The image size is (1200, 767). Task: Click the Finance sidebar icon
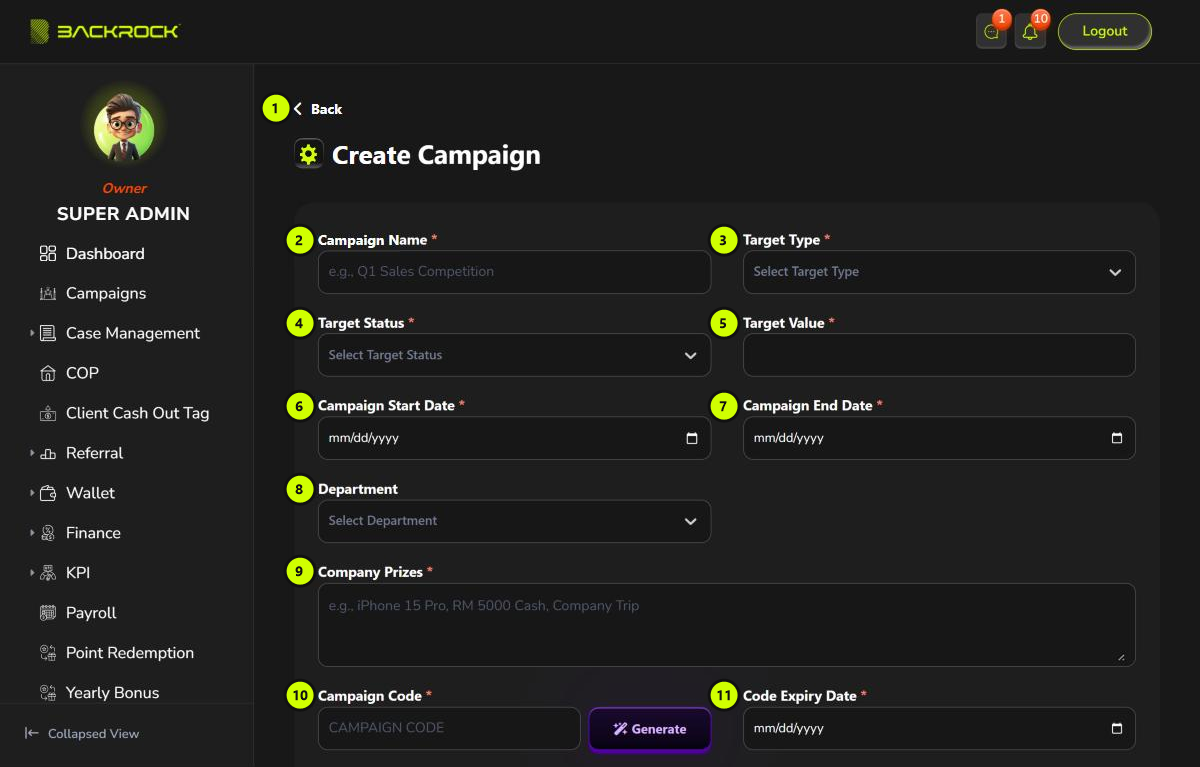48,534
